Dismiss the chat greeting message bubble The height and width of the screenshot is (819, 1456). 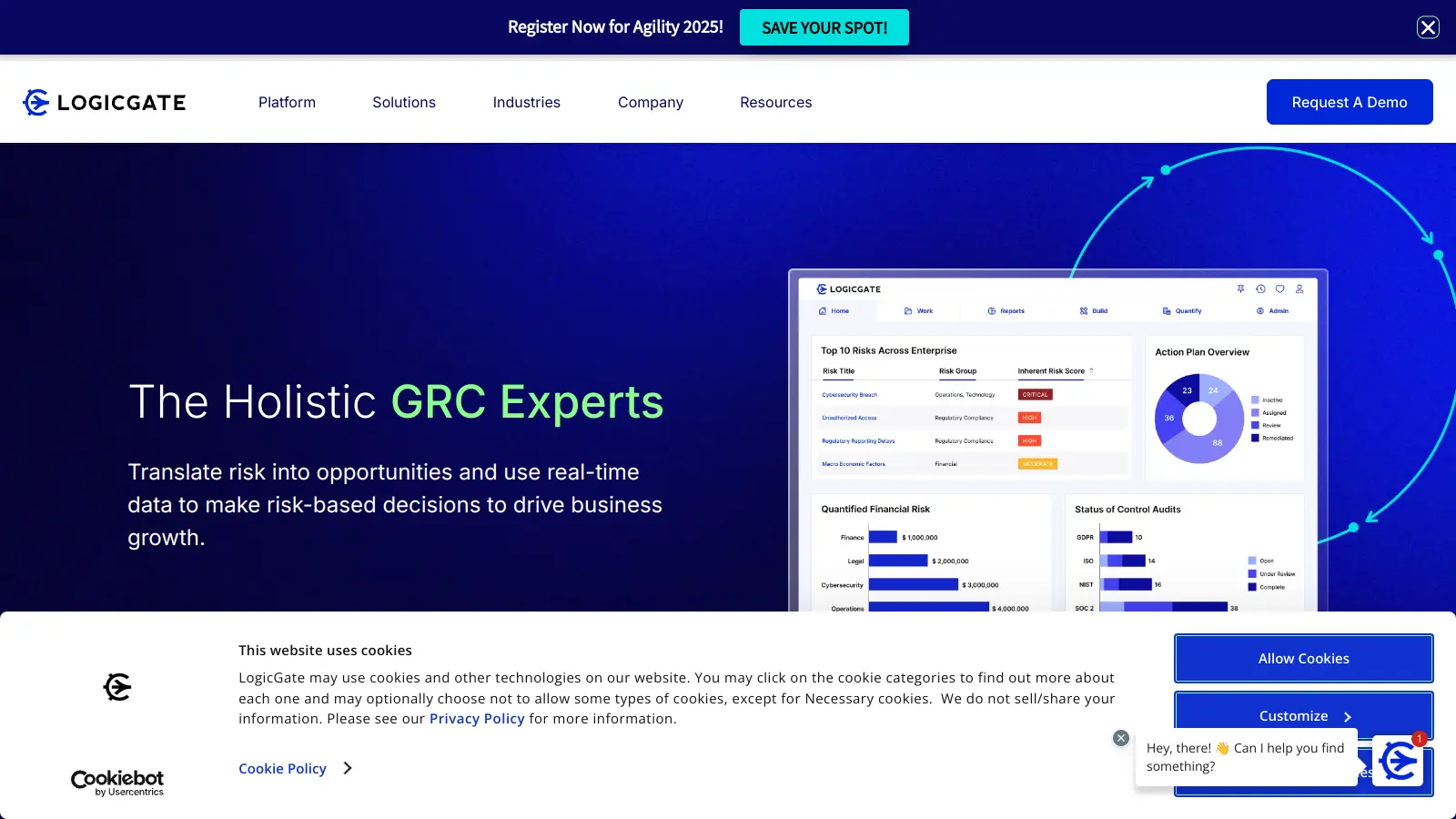click(1120, 737)
